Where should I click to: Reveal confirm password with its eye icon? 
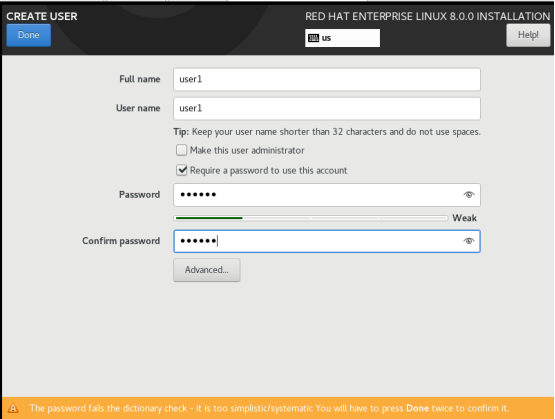(469, 241)
